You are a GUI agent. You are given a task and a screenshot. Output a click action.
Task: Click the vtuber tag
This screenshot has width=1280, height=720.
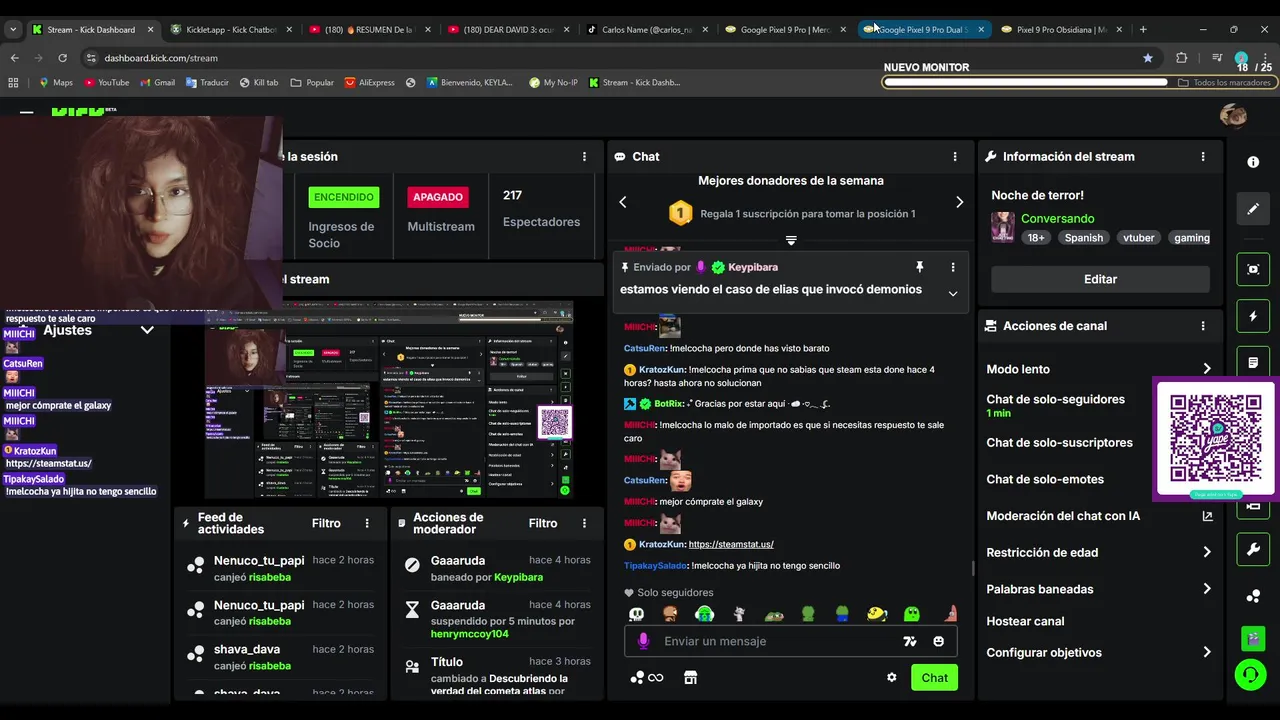coord(1138,238)
